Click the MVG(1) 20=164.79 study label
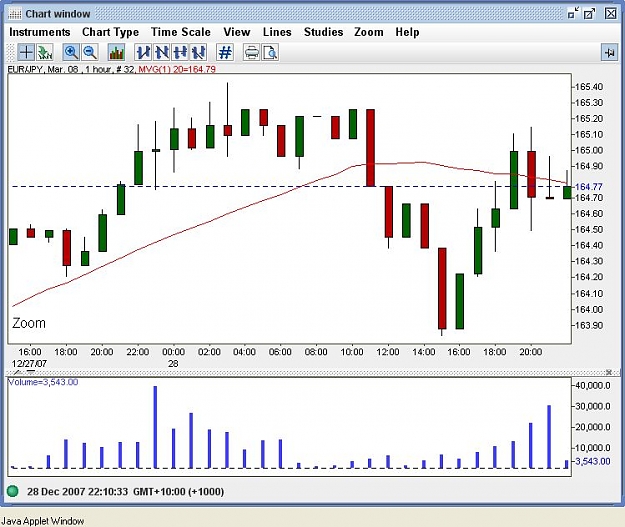This screenshot has width=625, height=527. (177, 69)
